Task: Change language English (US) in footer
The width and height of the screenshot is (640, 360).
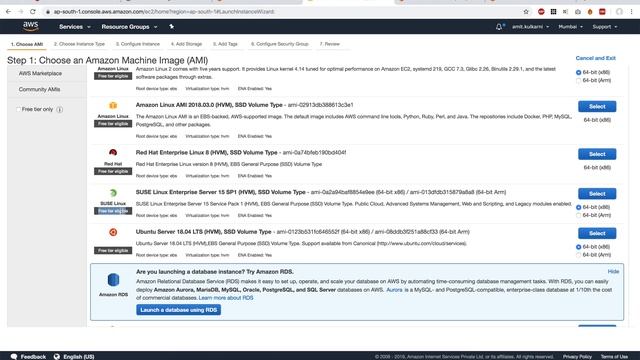Action: [79, 357]
